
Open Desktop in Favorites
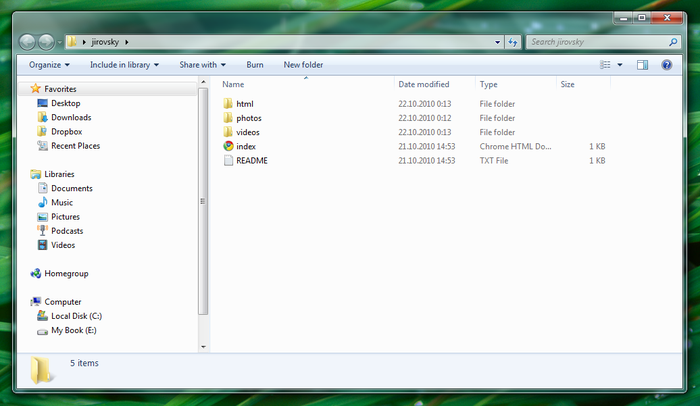66,103
